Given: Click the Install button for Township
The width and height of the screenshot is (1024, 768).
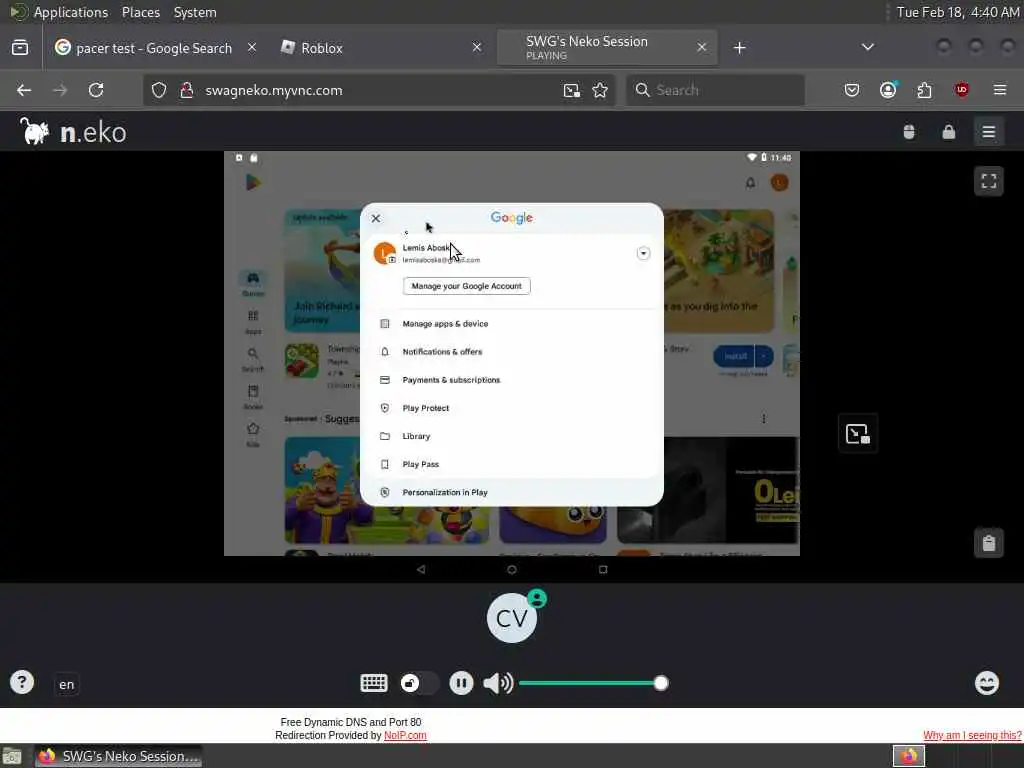Looking at the screenshot, I should click(735, 357).
